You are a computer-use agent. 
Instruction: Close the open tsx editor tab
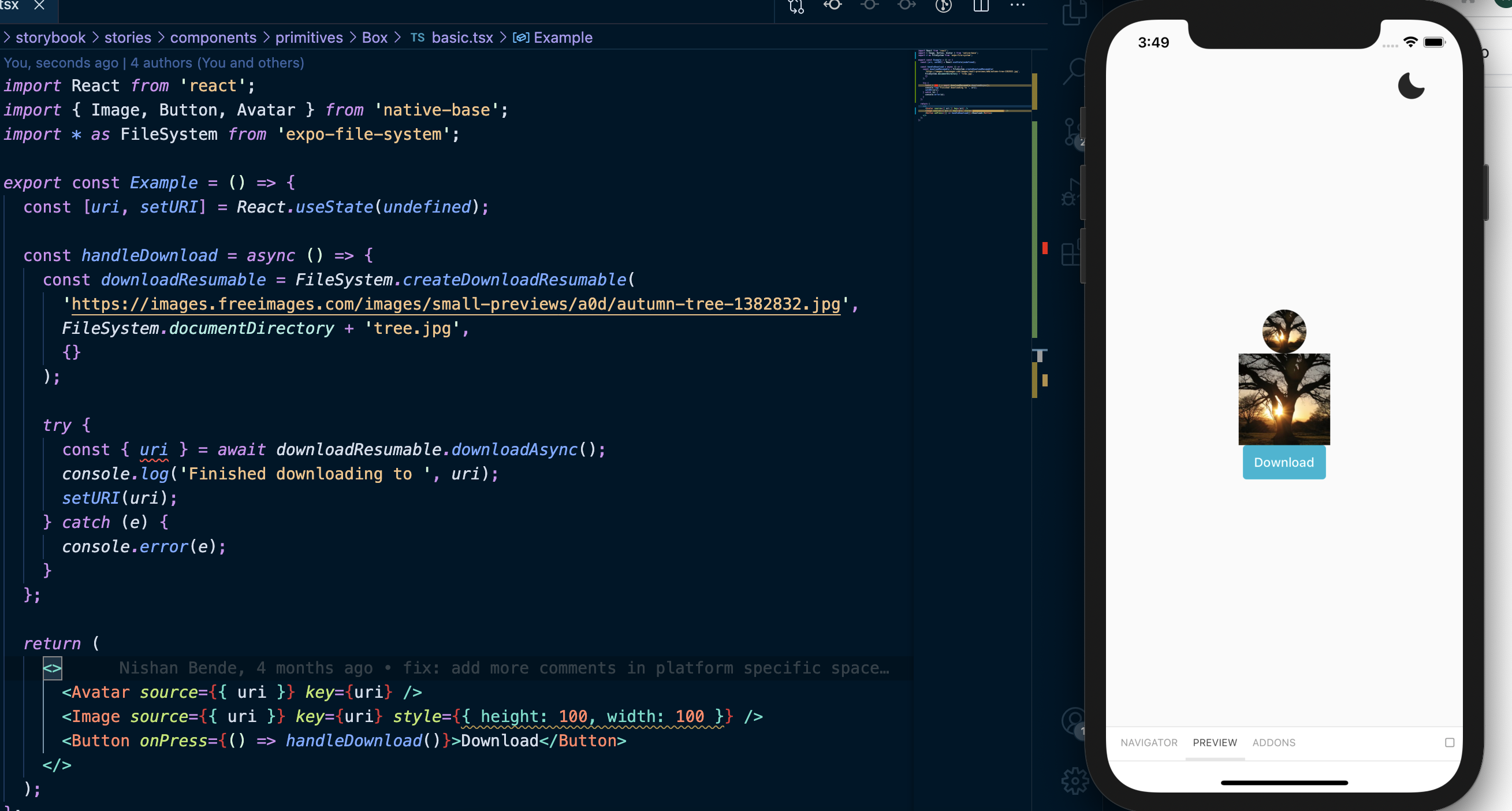[39, 5]
